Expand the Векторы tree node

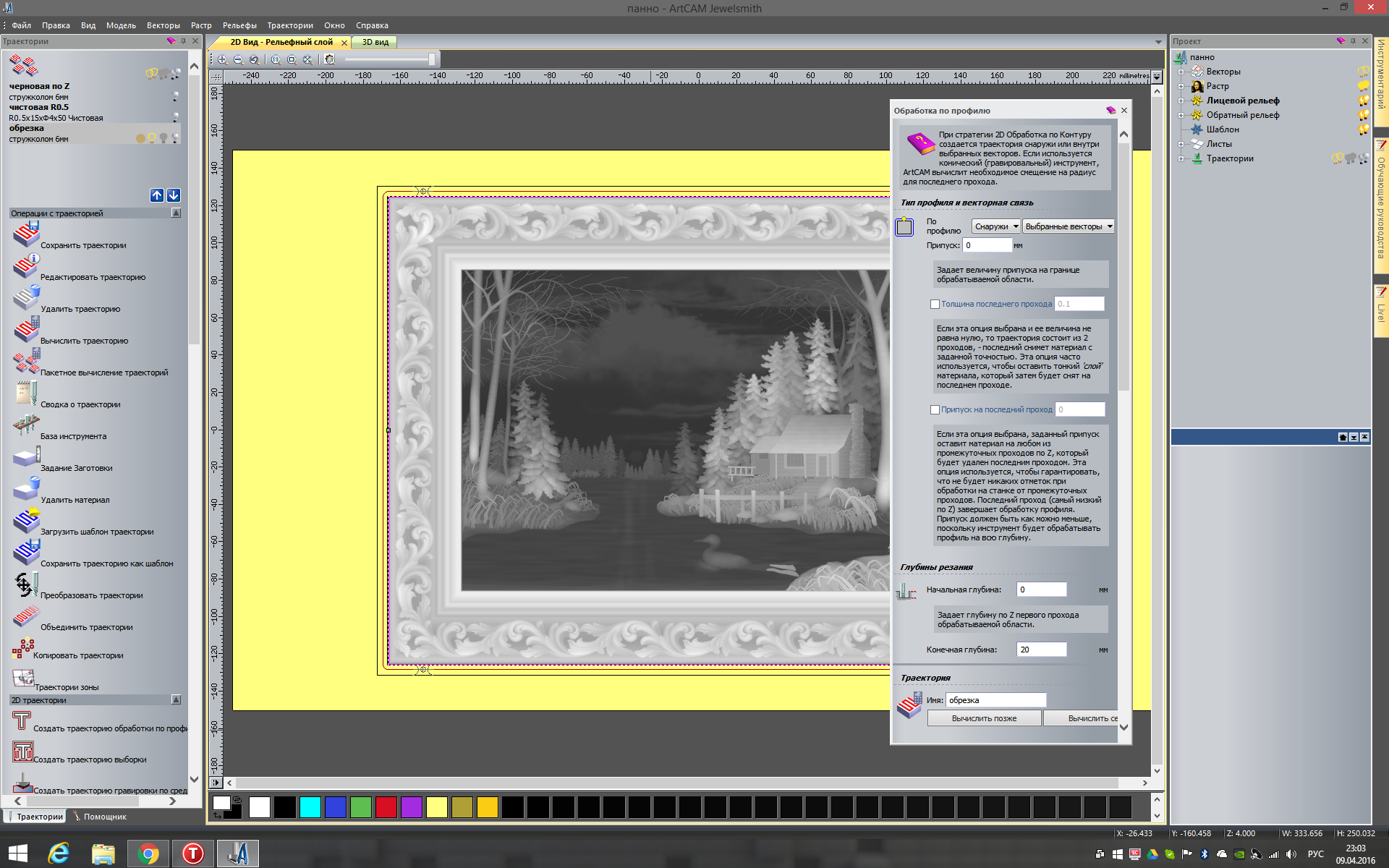(x=1181, y=72)
